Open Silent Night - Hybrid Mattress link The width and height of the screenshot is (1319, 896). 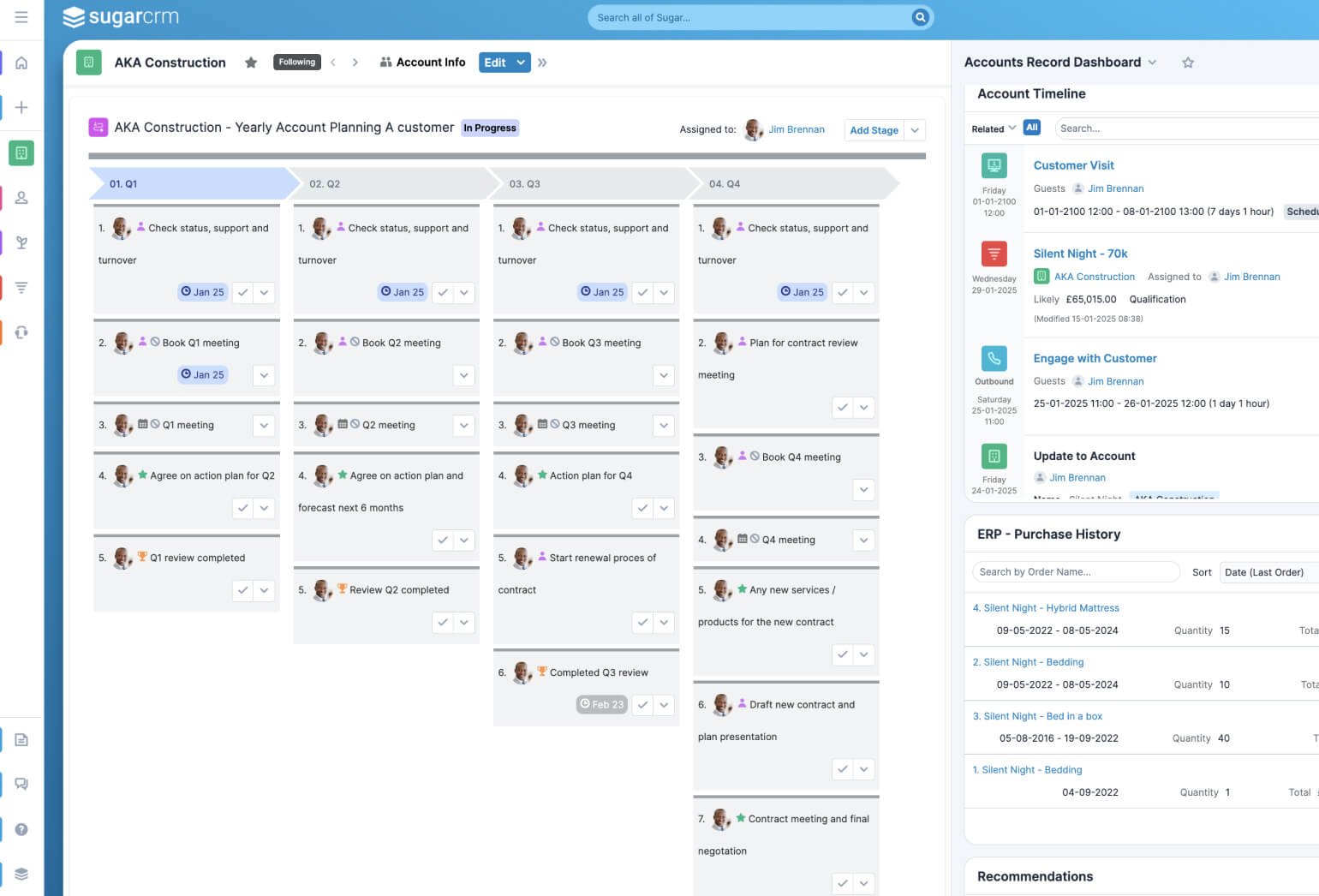point(1046,608)
